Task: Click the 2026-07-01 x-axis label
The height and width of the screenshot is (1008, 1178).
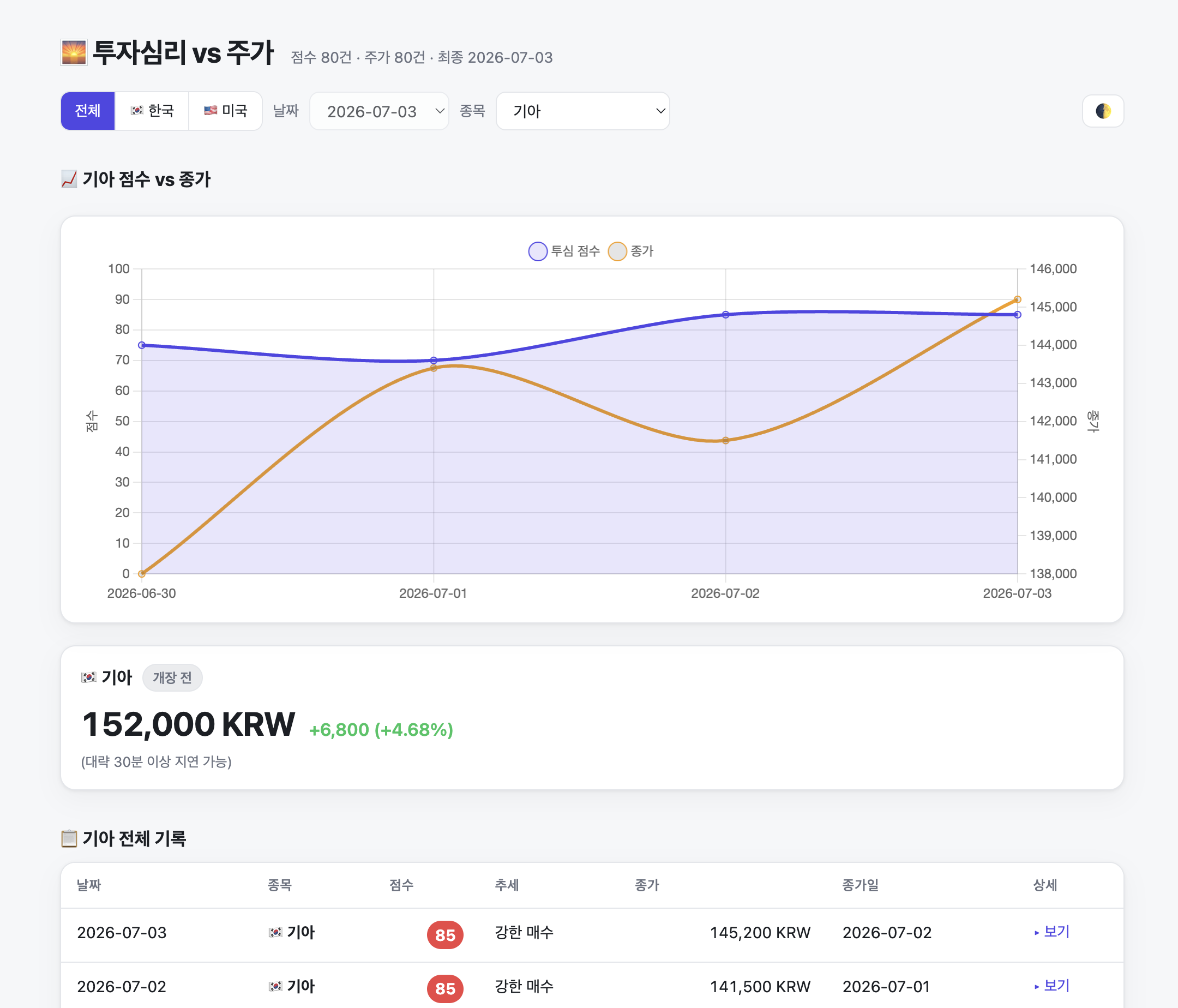Action: tap(433, 593)
